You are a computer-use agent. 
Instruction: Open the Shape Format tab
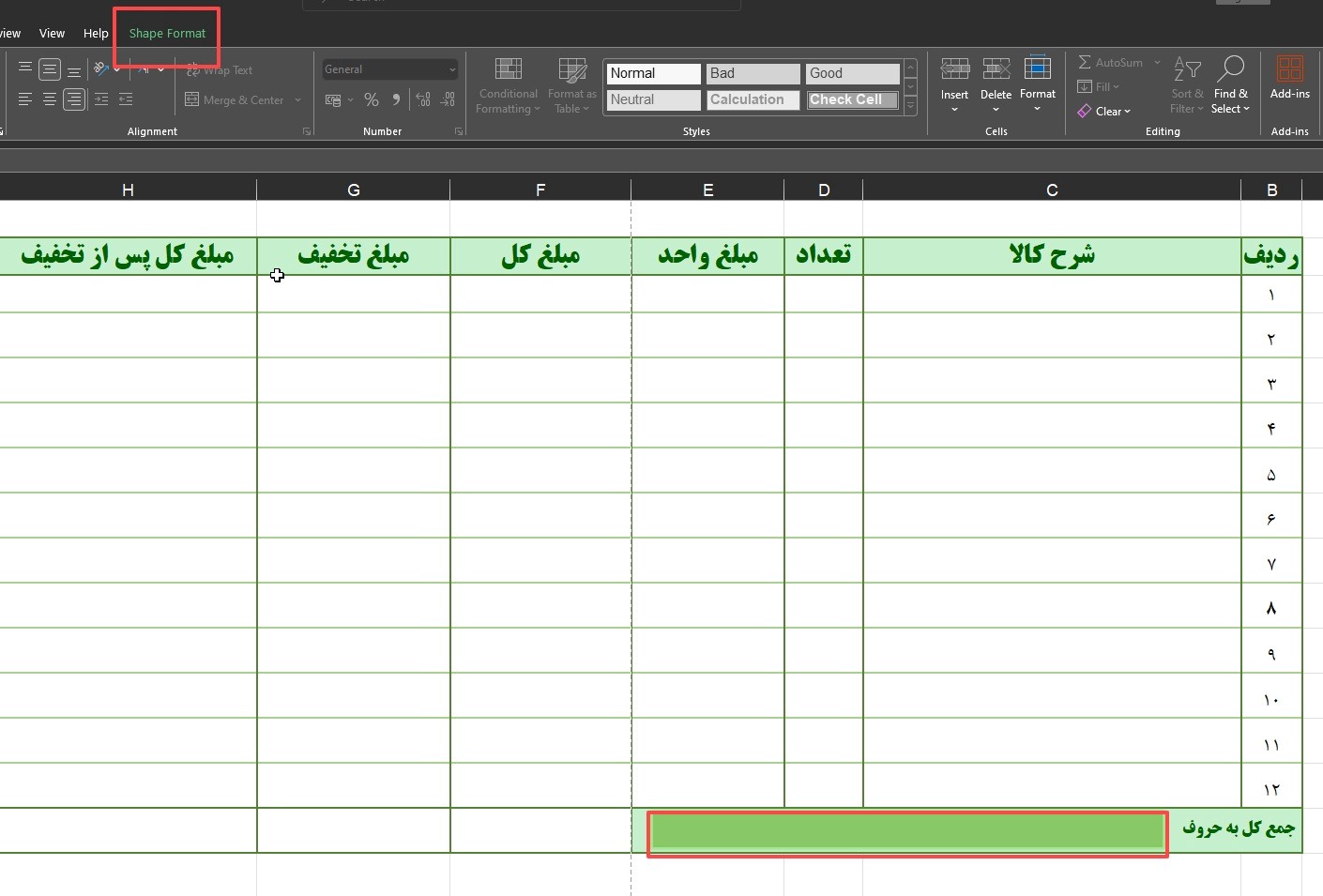tap(167, 33)
